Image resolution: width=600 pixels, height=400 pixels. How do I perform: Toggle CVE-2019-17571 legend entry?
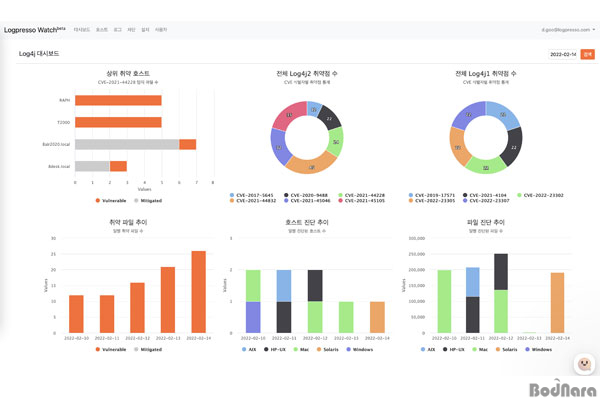pos(432,195)
